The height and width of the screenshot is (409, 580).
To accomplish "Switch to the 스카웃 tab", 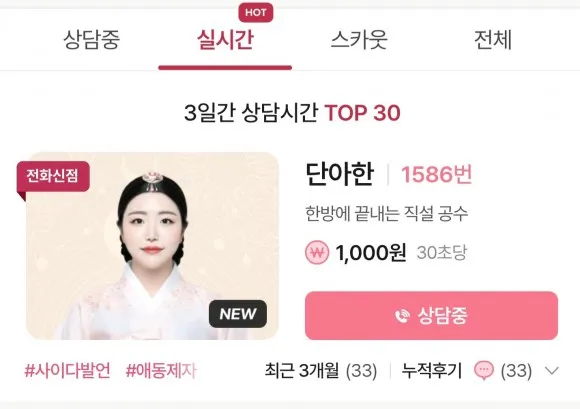I will 359,40.
